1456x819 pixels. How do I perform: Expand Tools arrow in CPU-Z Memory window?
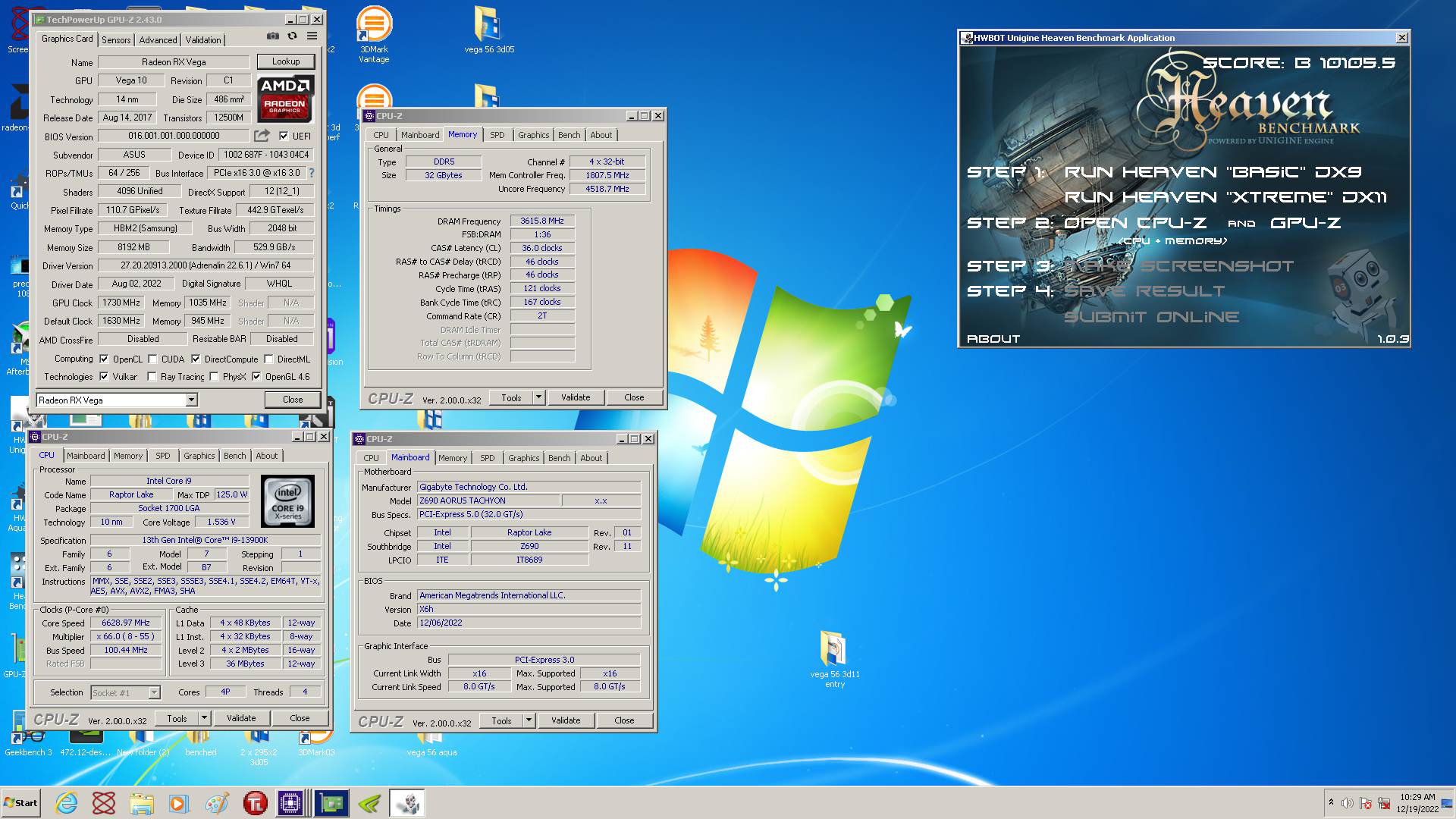coord(538,397)
